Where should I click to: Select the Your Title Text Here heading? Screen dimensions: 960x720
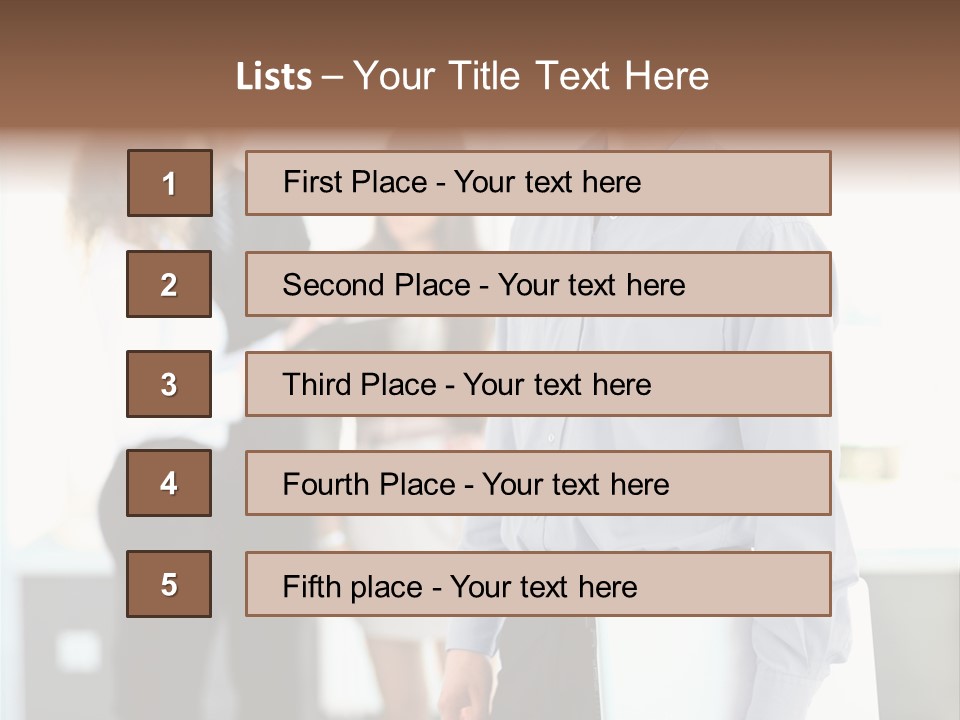tap(531, 77)
